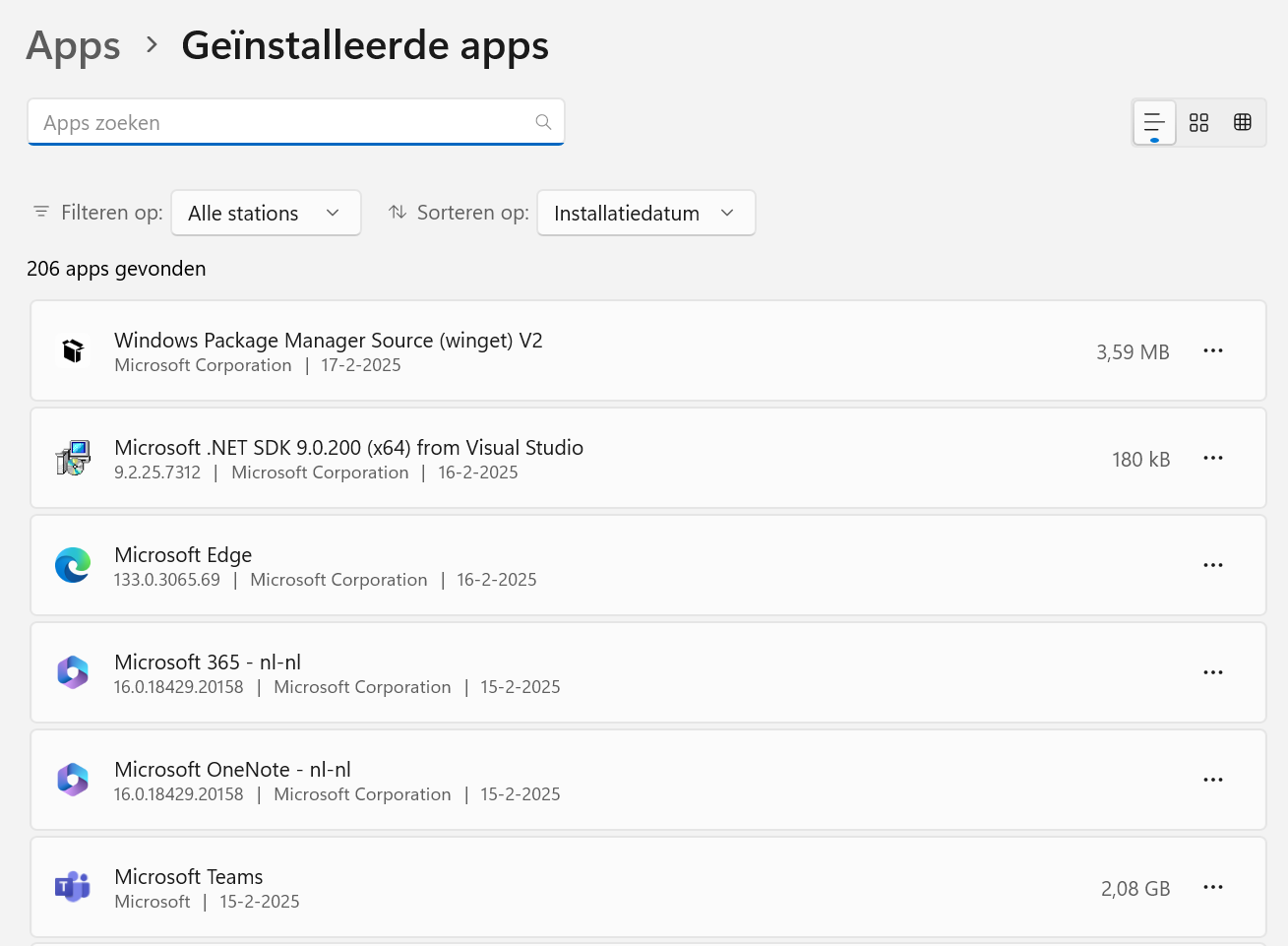The image size is (1288, 946).
Task: Open the Installatiedatum sort dropdown
Action: [x=646, y=213]
